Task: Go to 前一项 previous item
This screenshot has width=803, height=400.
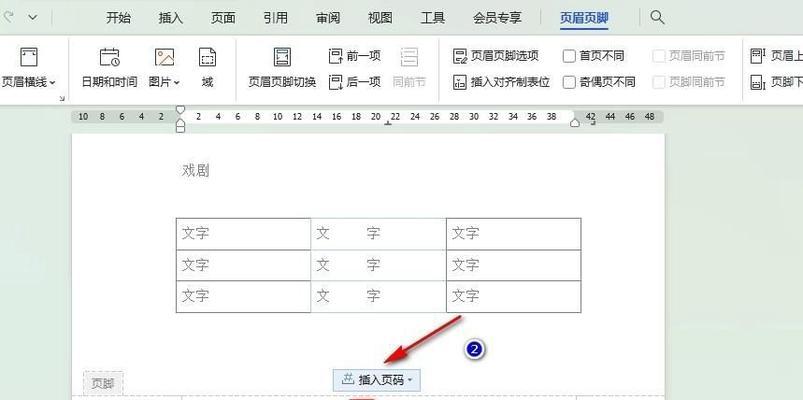Action: [354, 56]
